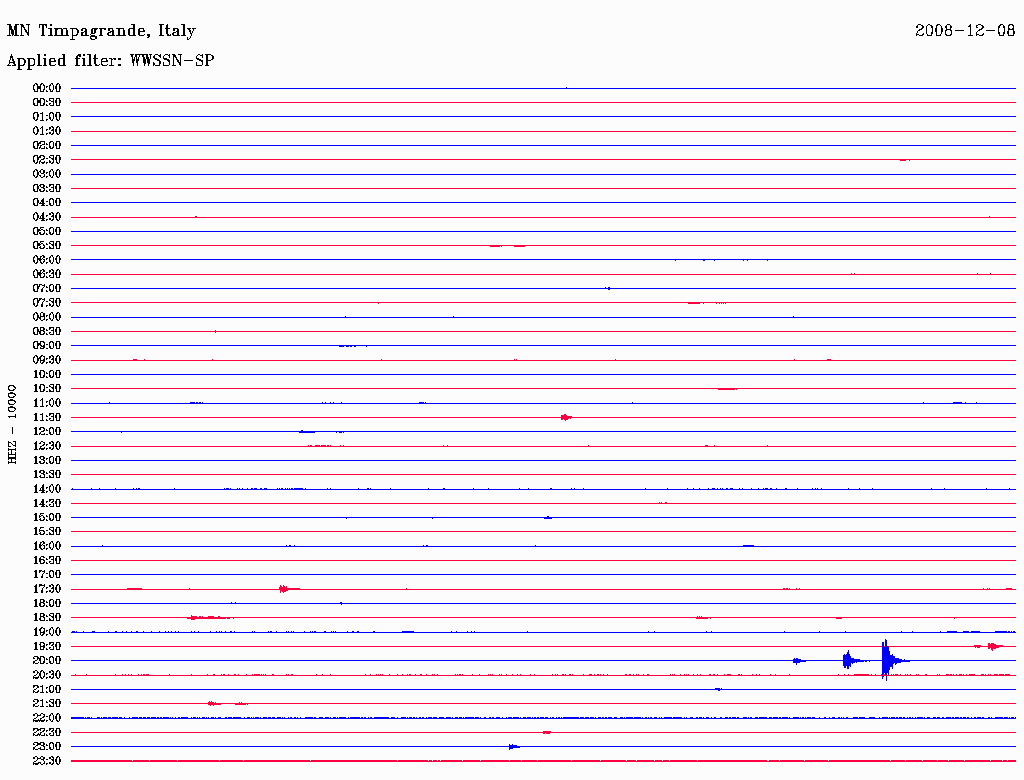The height and width of the screenshot is (780, 1024).
Task: Click the small blue event on the 07:00 trace
Action: (608, 288)
